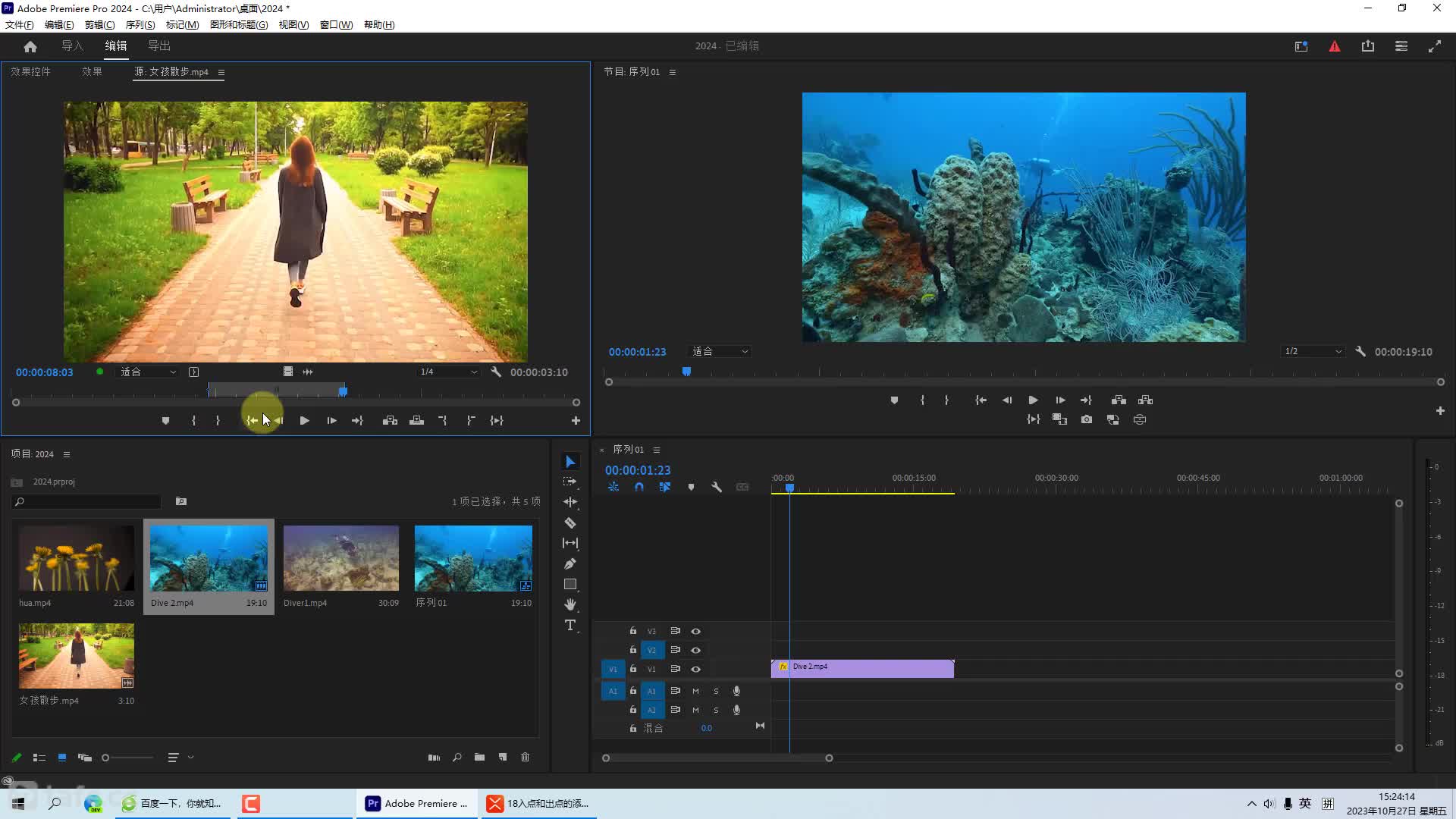Image resolution: width=1456 pixels, height=819 pixels.
Task: Play the Source monitor clip
Action: 304,420
